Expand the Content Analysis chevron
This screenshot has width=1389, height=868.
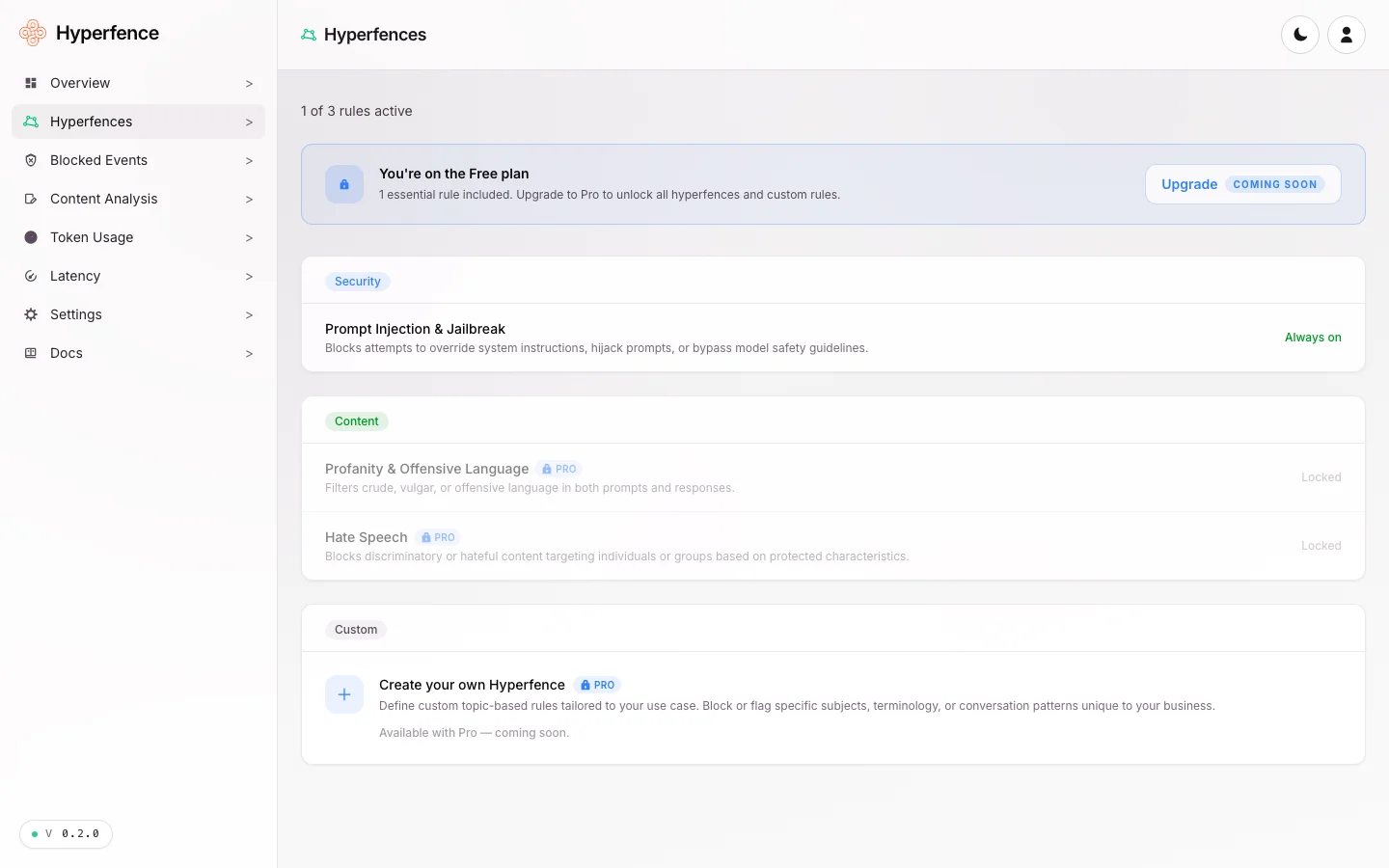click(x=249, y=200)
